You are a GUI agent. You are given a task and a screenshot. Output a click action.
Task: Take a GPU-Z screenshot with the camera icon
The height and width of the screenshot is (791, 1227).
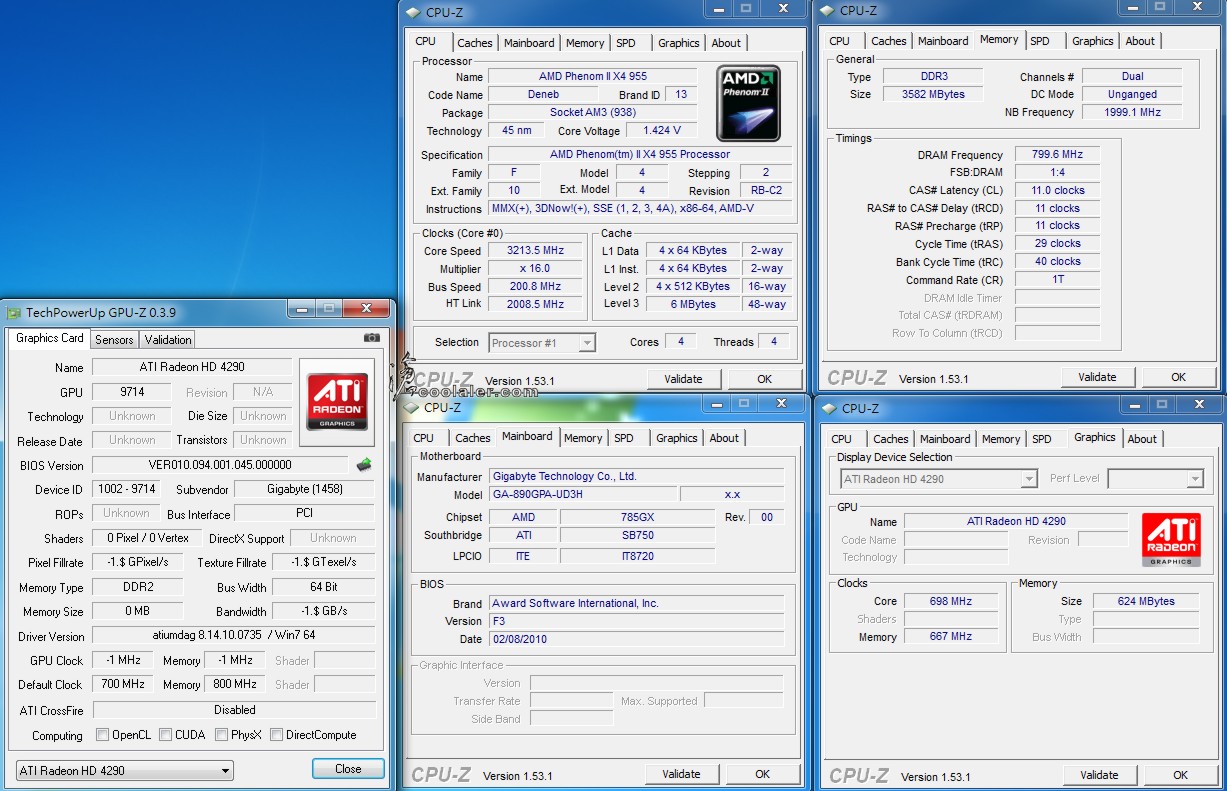coord(371,338)
